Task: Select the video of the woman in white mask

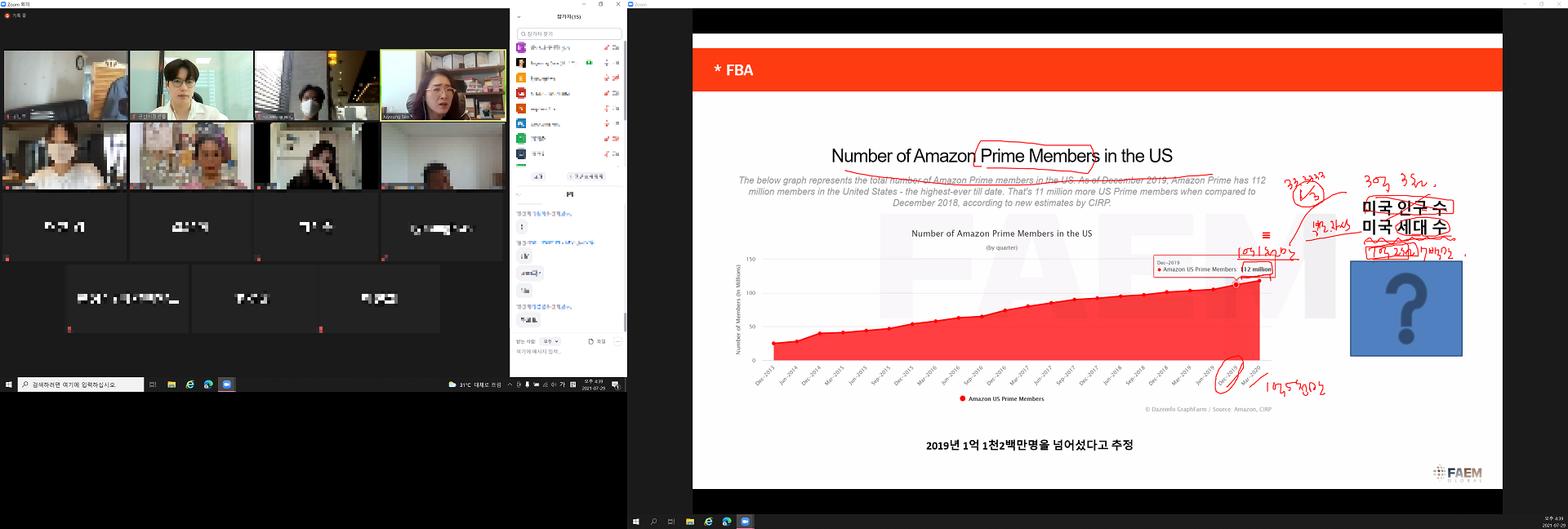Action: pos(65,156)
